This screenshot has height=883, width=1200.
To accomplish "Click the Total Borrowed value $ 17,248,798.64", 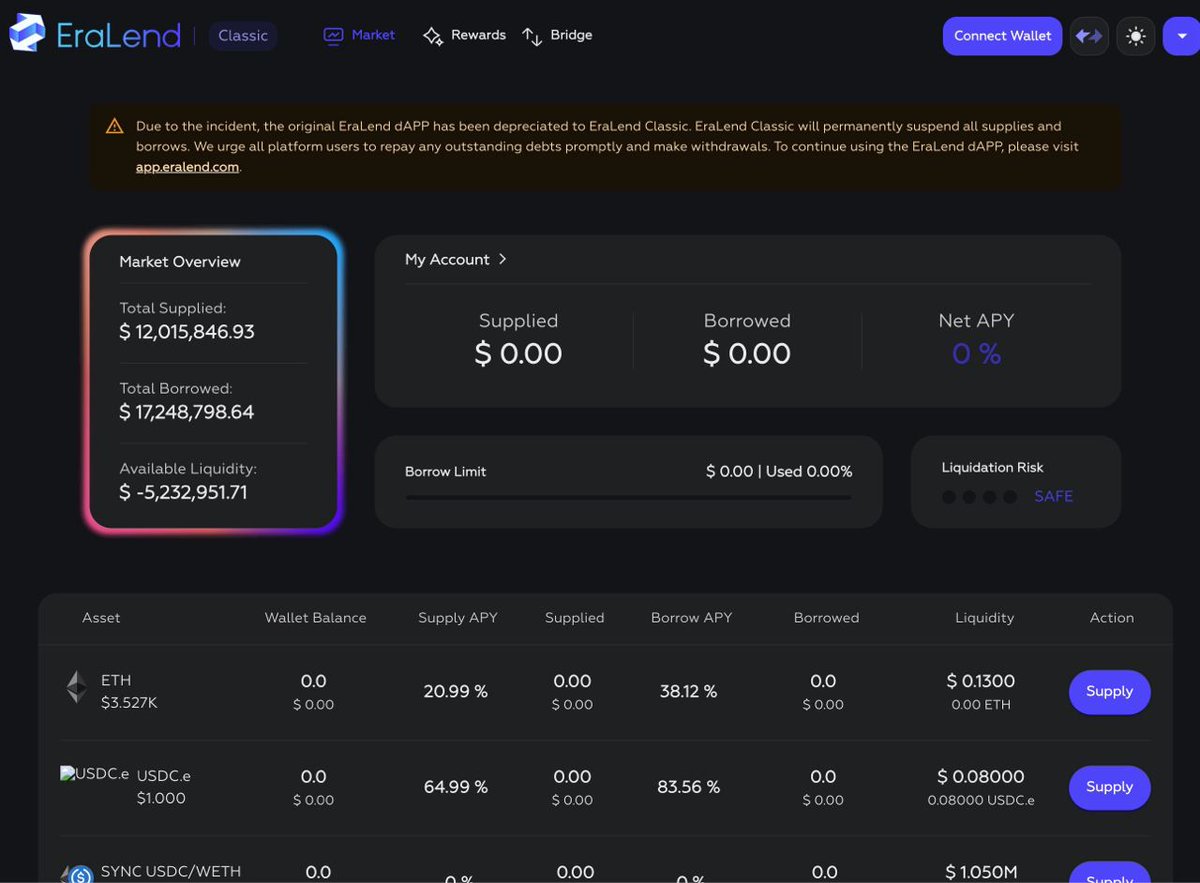I will point(187,412).
